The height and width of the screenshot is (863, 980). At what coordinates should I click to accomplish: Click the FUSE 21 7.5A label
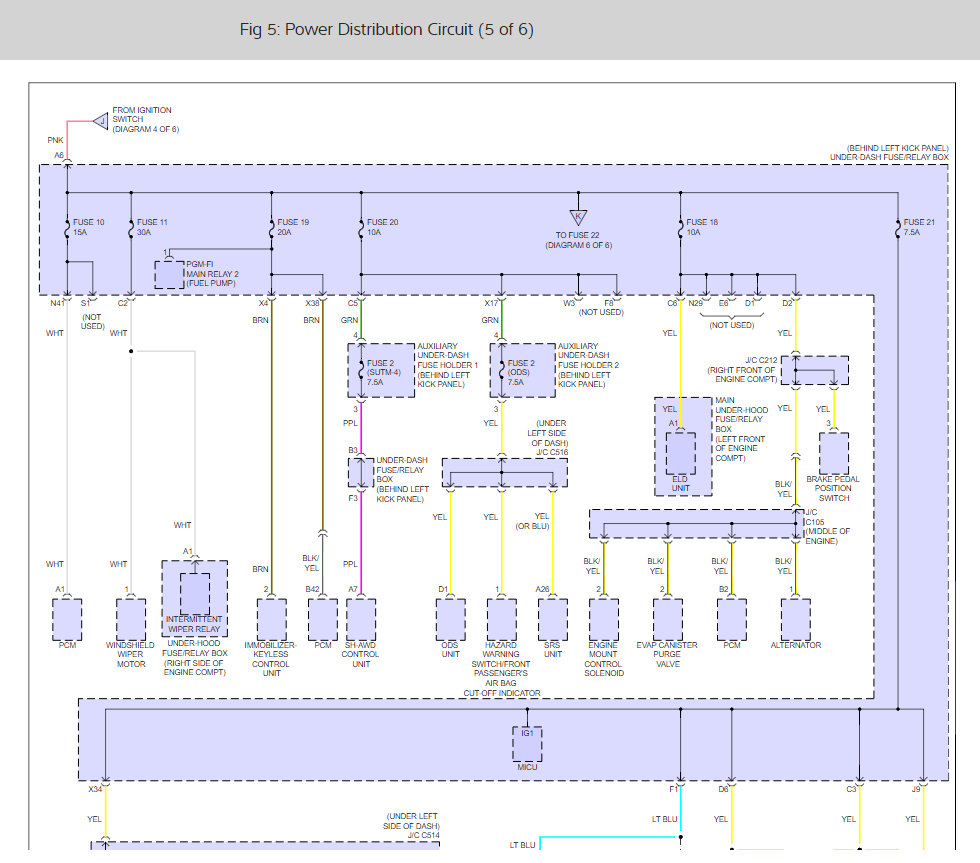pos(918,227)
